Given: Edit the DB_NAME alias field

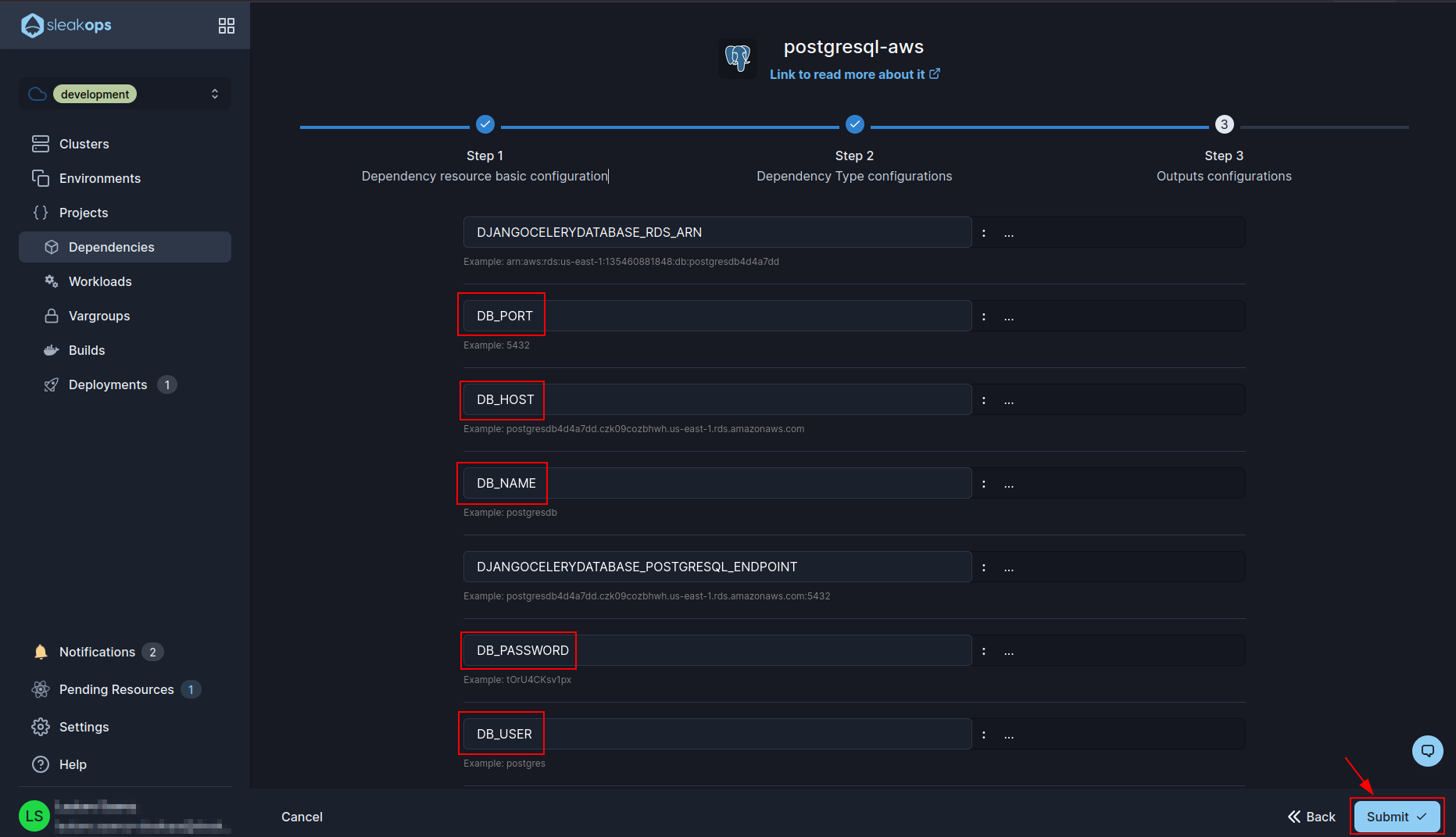Looking at the screenshot, I should pos(717,483).
